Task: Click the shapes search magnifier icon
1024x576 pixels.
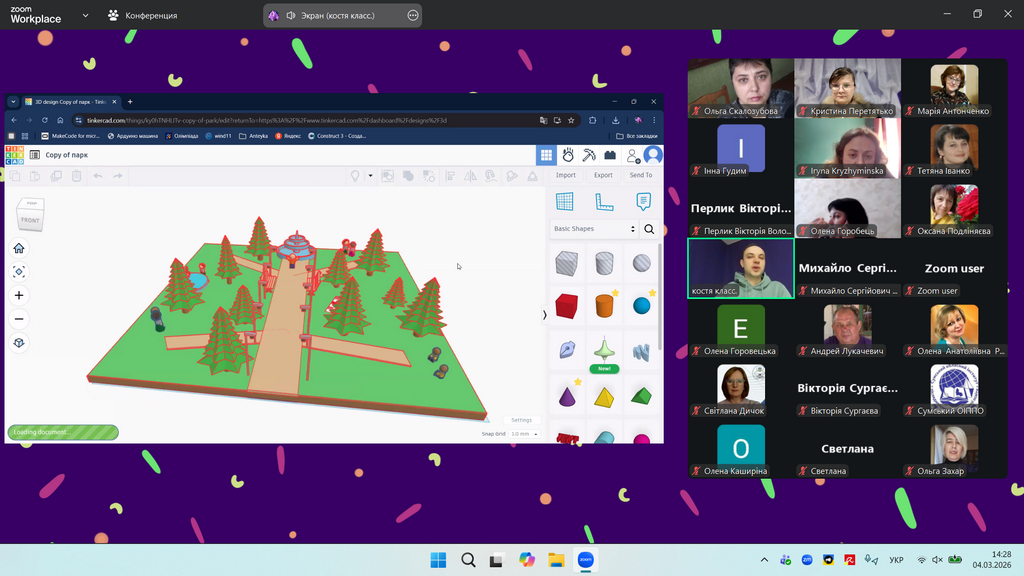Action: pos(649,229)
